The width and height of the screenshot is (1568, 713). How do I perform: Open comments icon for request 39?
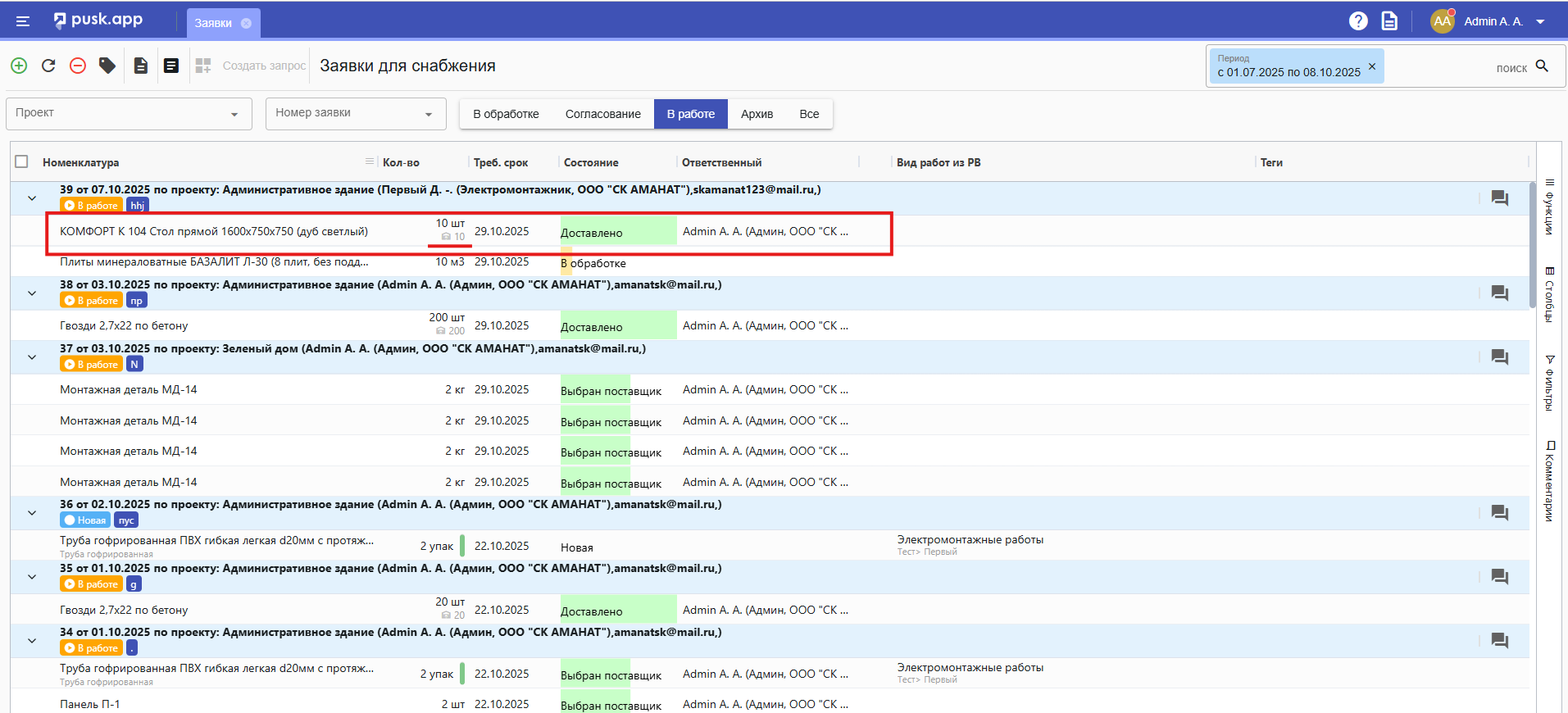[1499, 198]
